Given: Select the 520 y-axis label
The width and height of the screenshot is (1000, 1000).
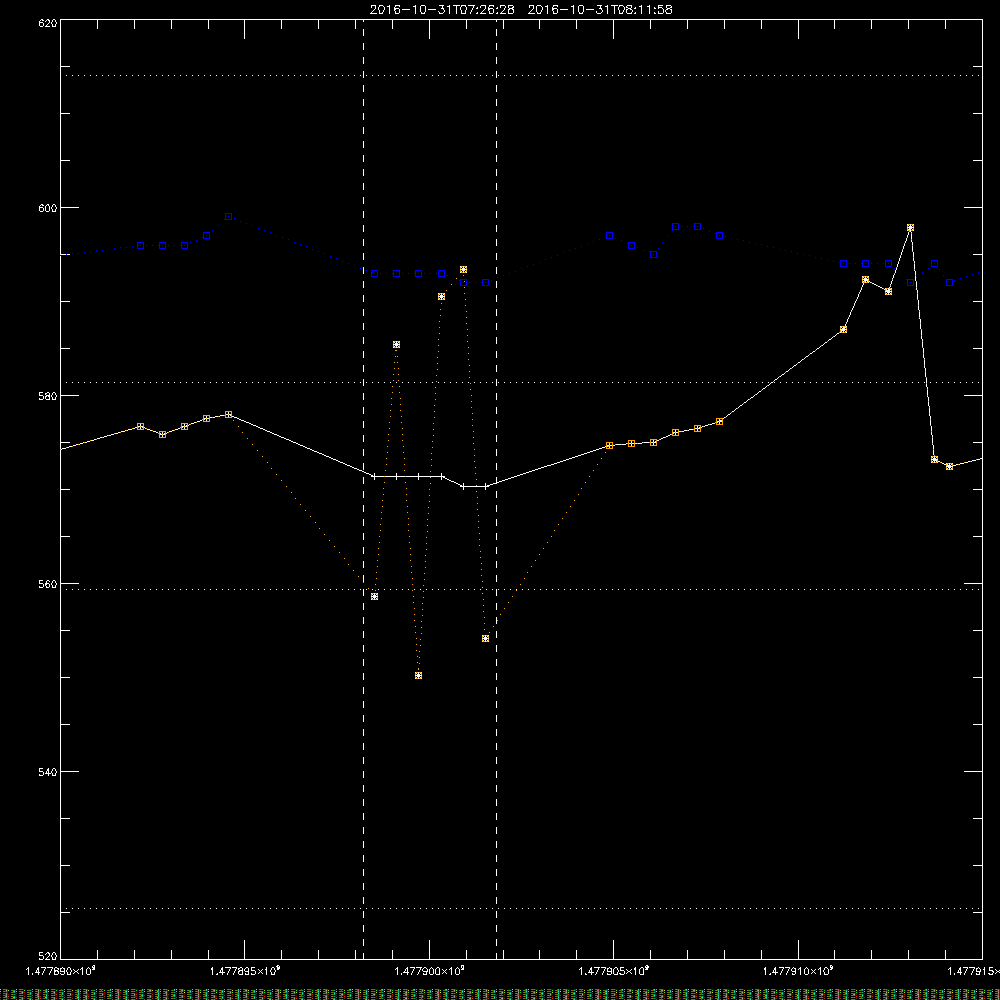Looking at the screenshot, I should pos(48,957).
